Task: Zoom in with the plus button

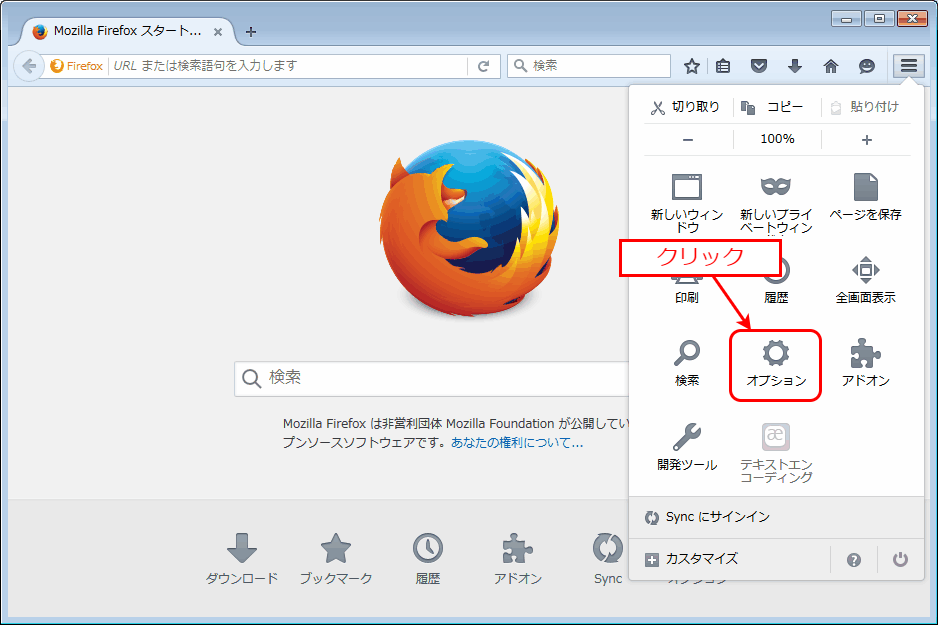Action: [866, 139]
